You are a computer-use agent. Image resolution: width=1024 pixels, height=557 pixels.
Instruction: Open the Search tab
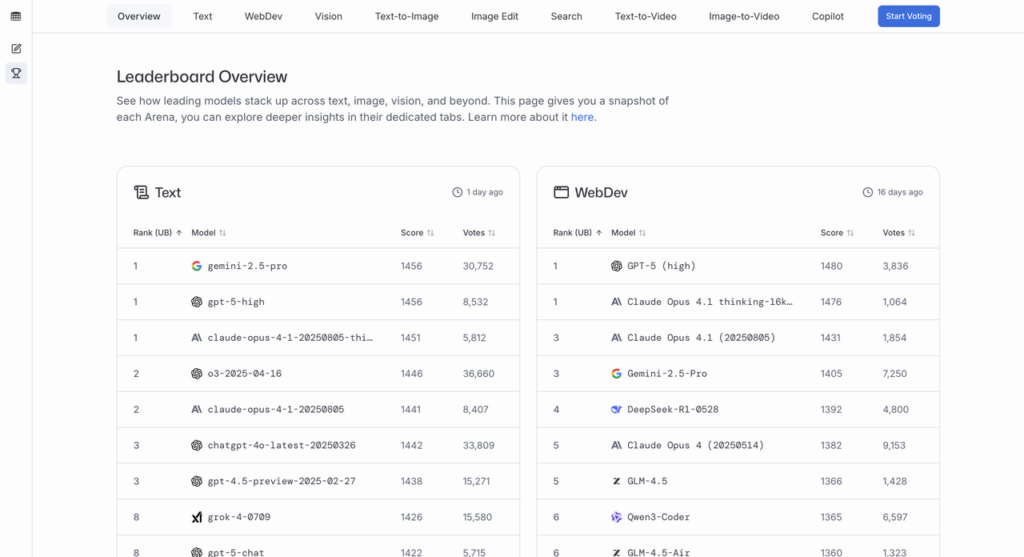point(566,16)
